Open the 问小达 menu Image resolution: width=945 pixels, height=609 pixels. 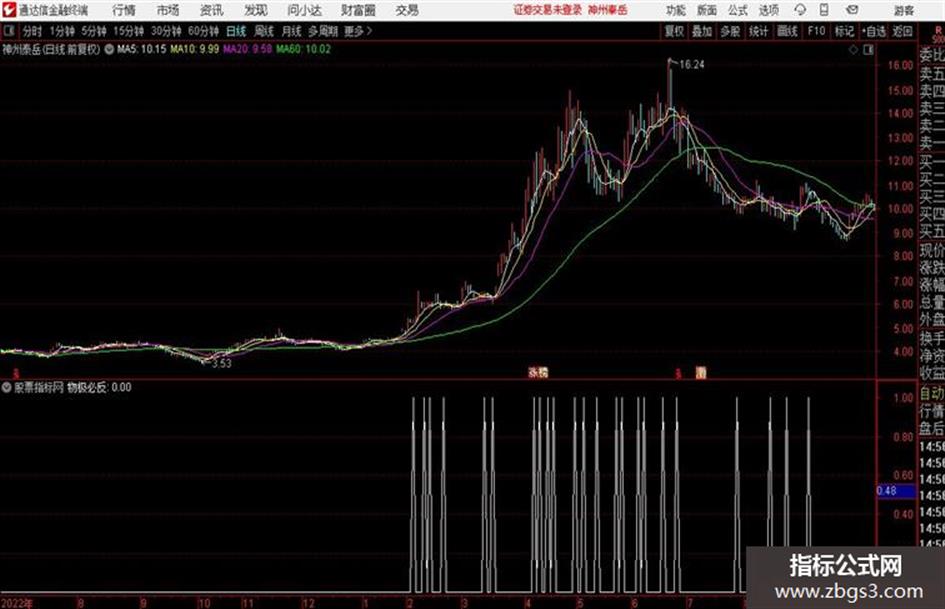click(304, 10)
